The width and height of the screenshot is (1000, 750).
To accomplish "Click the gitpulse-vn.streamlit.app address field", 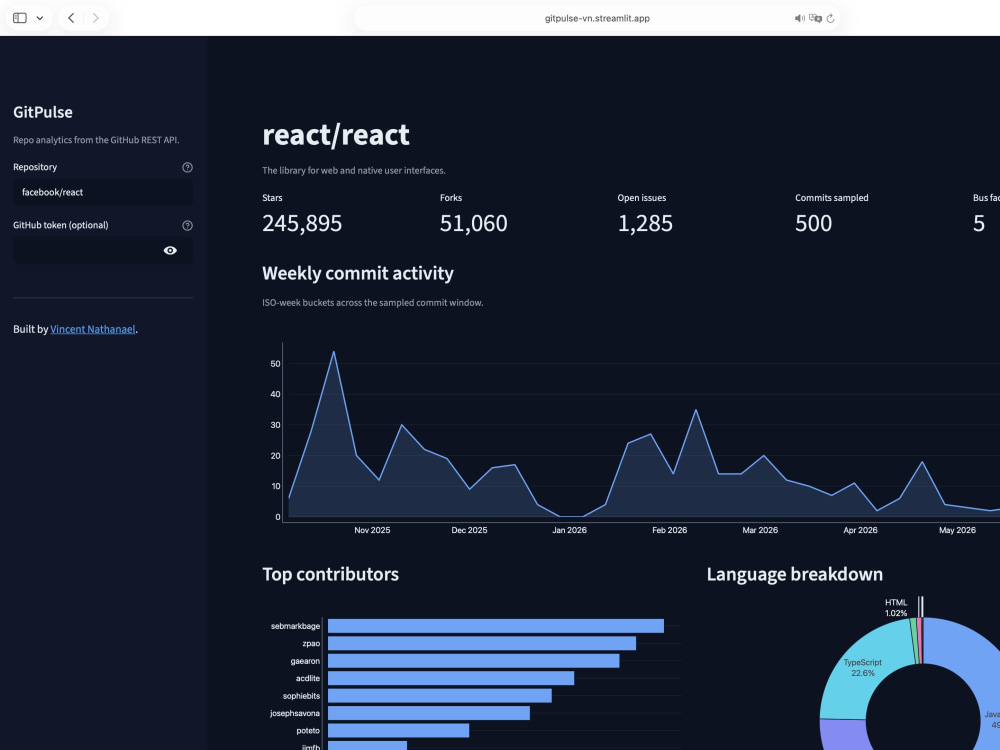I will coord(597,18).
